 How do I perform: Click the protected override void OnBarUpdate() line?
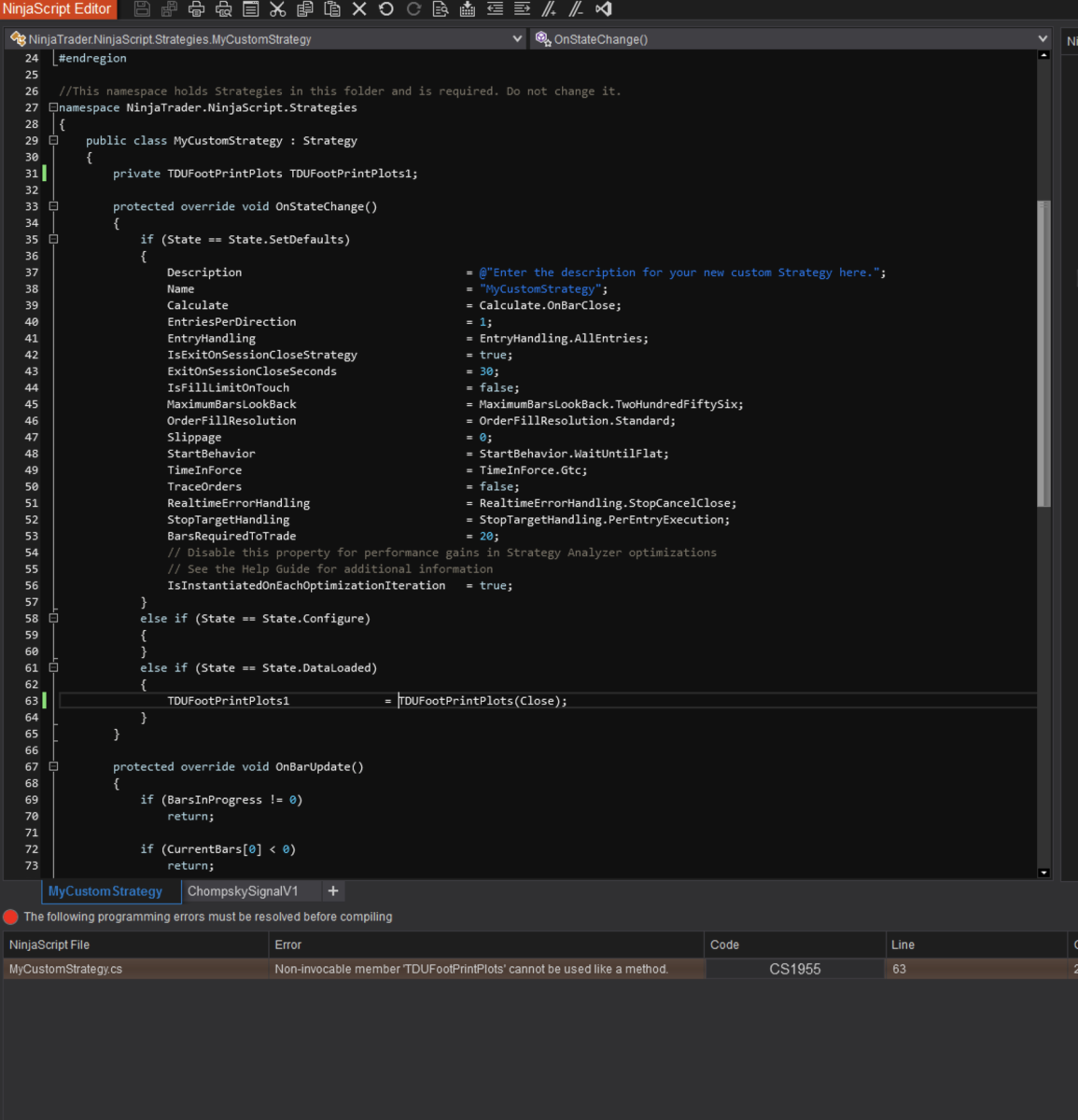point(238,766)
